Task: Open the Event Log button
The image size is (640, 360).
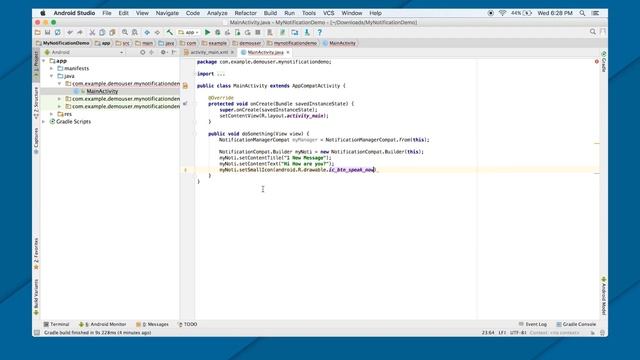Action: 533,324
